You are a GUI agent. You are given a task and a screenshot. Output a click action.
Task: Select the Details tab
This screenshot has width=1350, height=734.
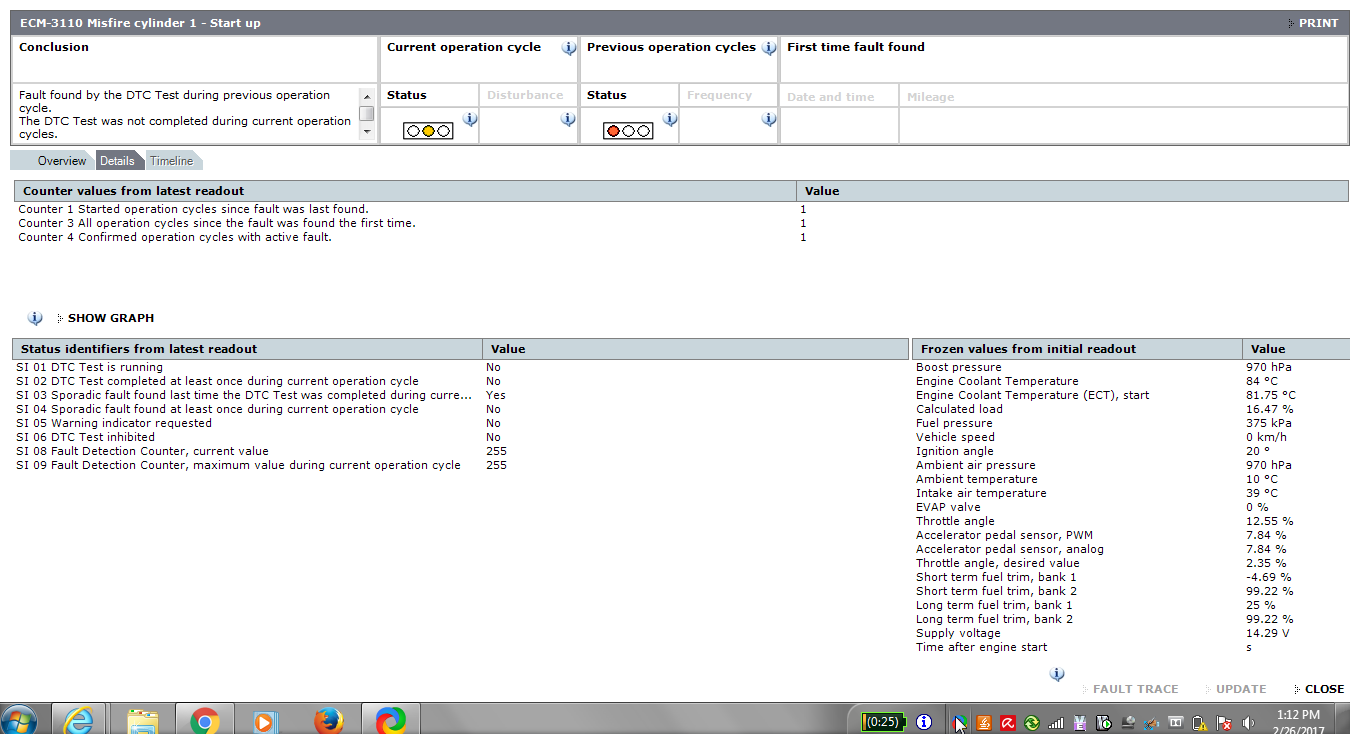[x=117, y=161]
